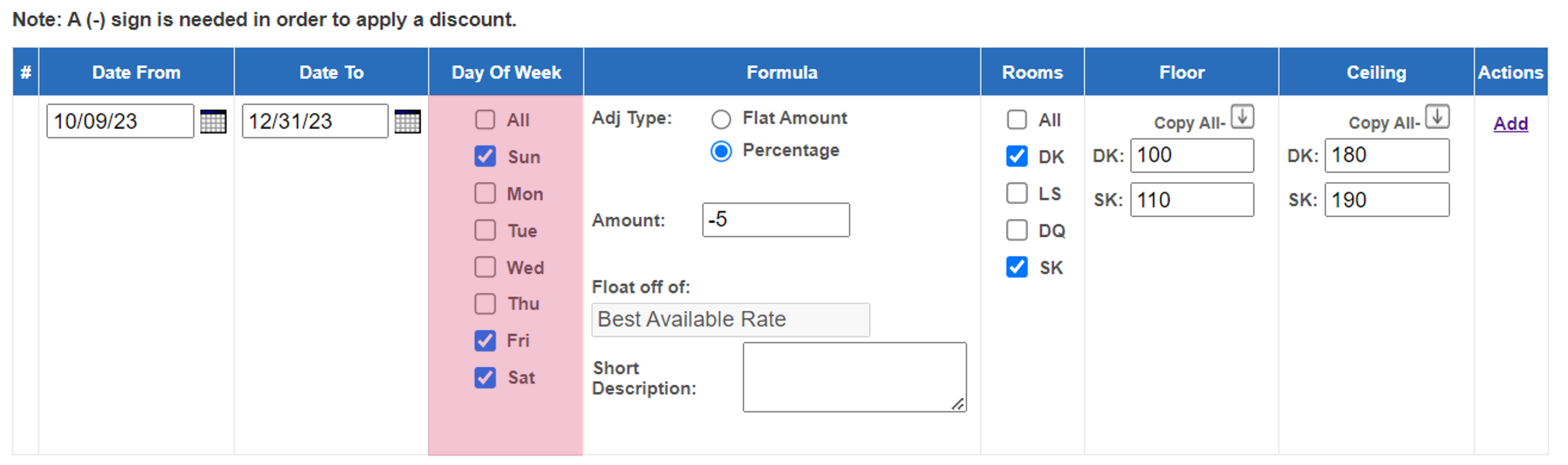Click the Ceiling SK field 190
This screenshot has width=1568, height=465.
click(x=1387, y=200)
